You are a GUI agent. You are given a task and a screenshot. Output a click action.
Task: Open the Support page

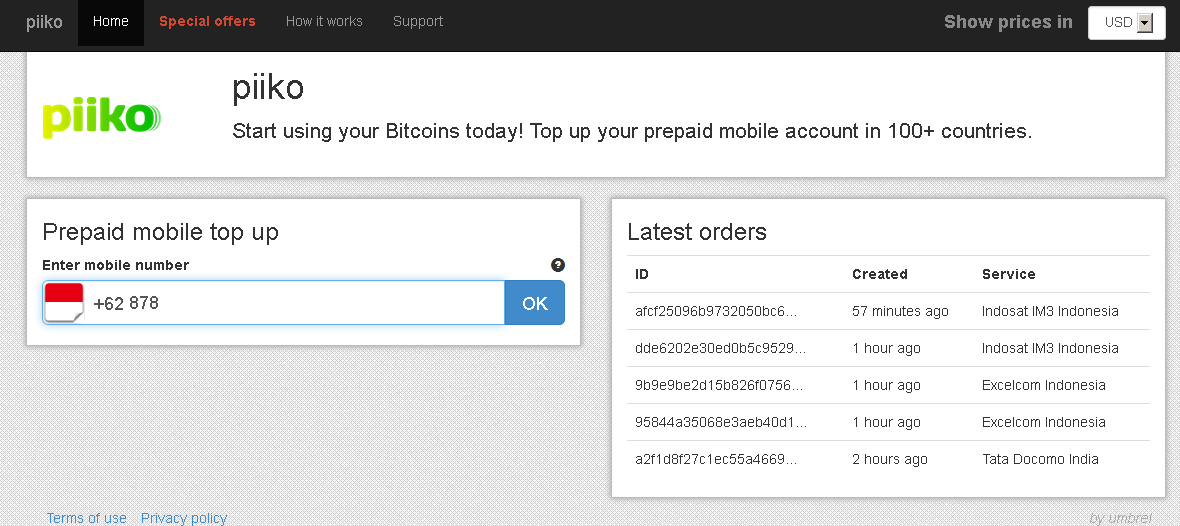(x=418, y=22)
